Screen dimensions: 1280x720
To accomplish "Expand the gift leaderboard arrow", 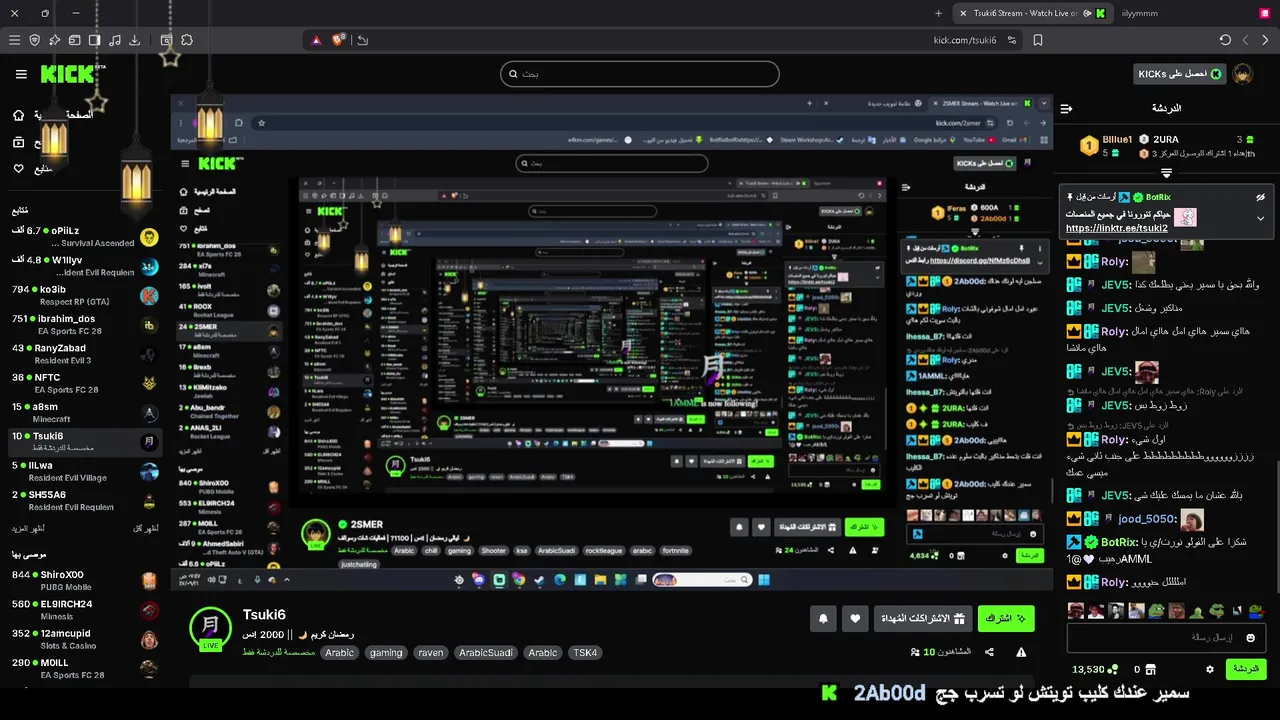I will tap(1166, 173).
